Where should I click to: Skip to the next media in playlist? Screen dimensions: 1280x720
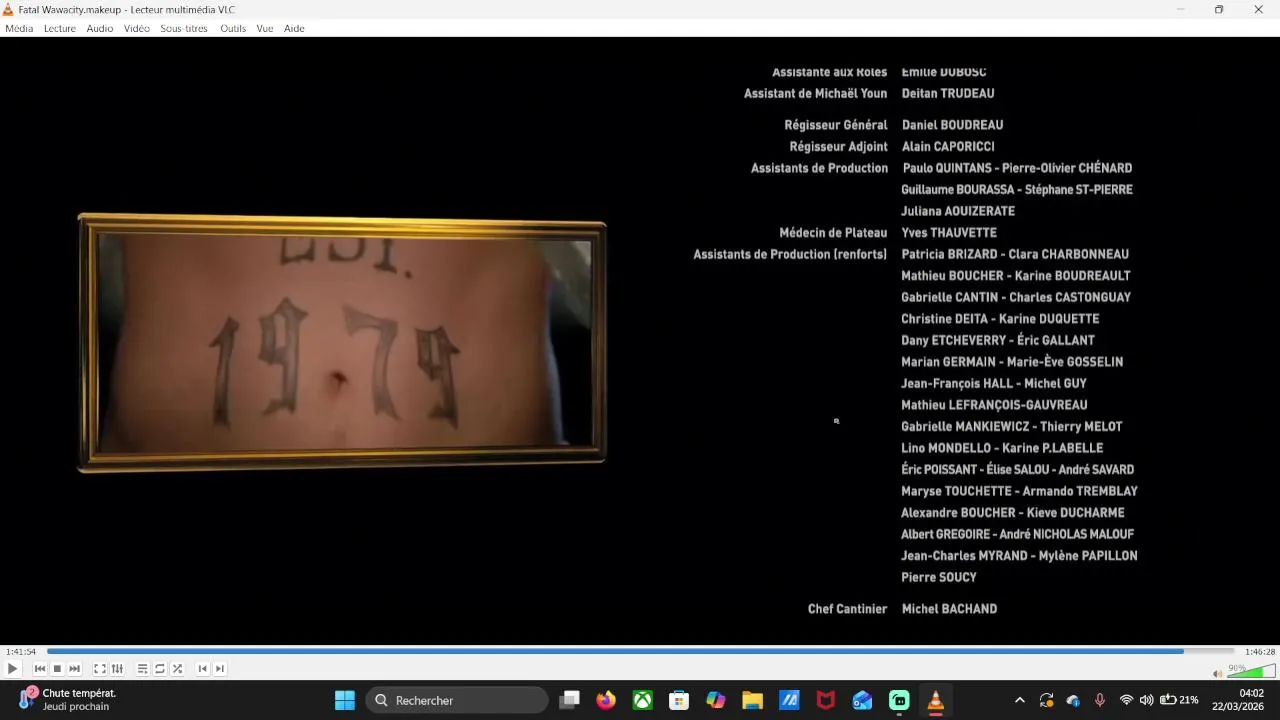click(75, 669)
